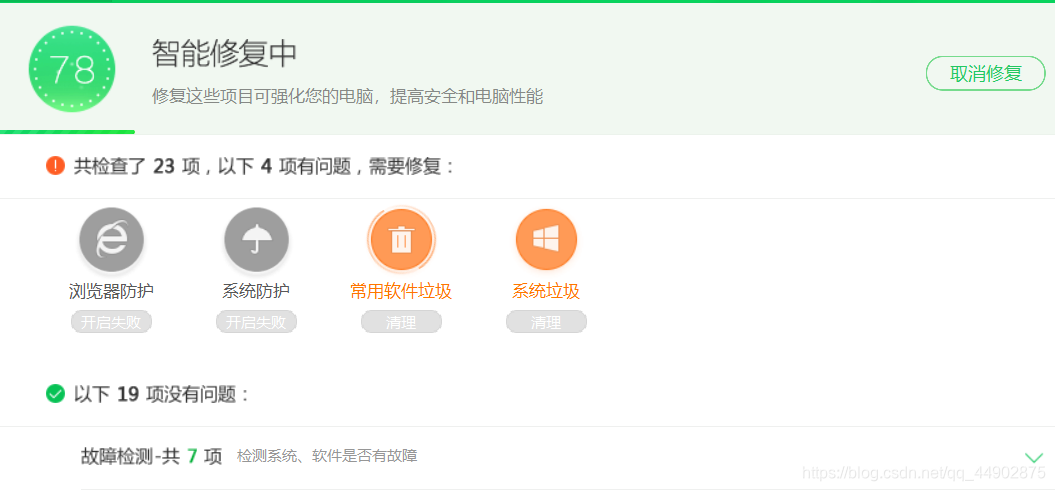The width and height of the screenshot is (1055, 491).
Task: Click the orange 系统垃圾 label
Action: [x=546, y=291]
